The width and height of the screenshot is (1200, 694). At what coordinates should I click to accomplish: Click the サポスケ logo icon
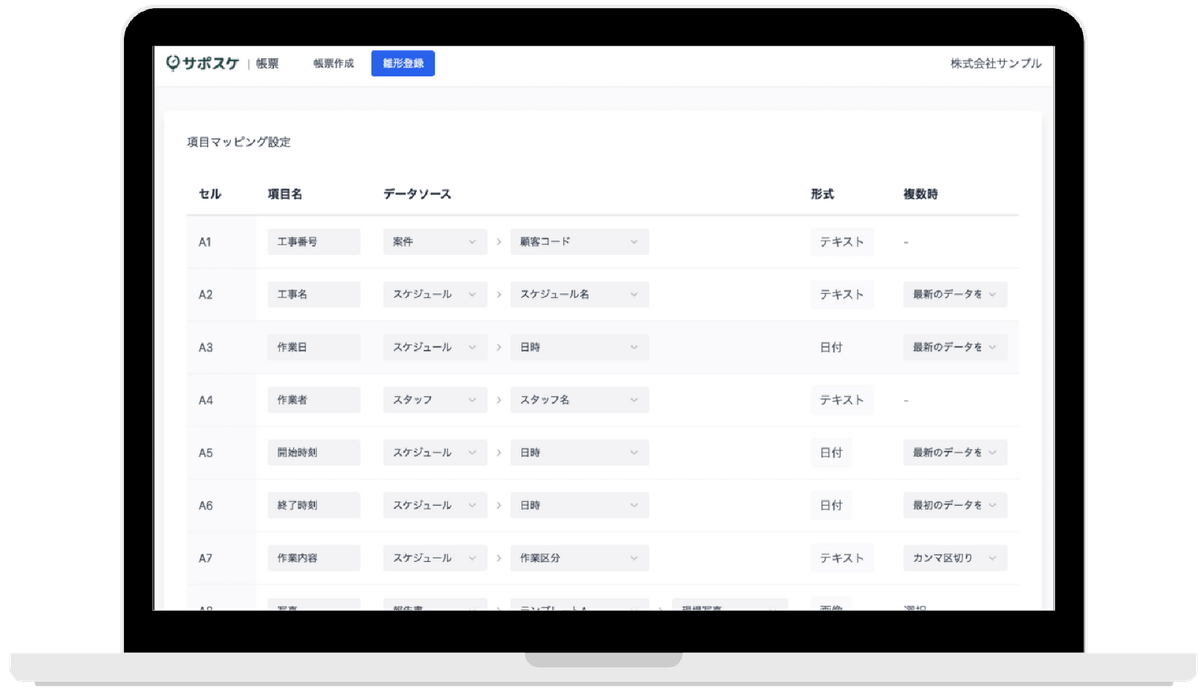point(174,63)
